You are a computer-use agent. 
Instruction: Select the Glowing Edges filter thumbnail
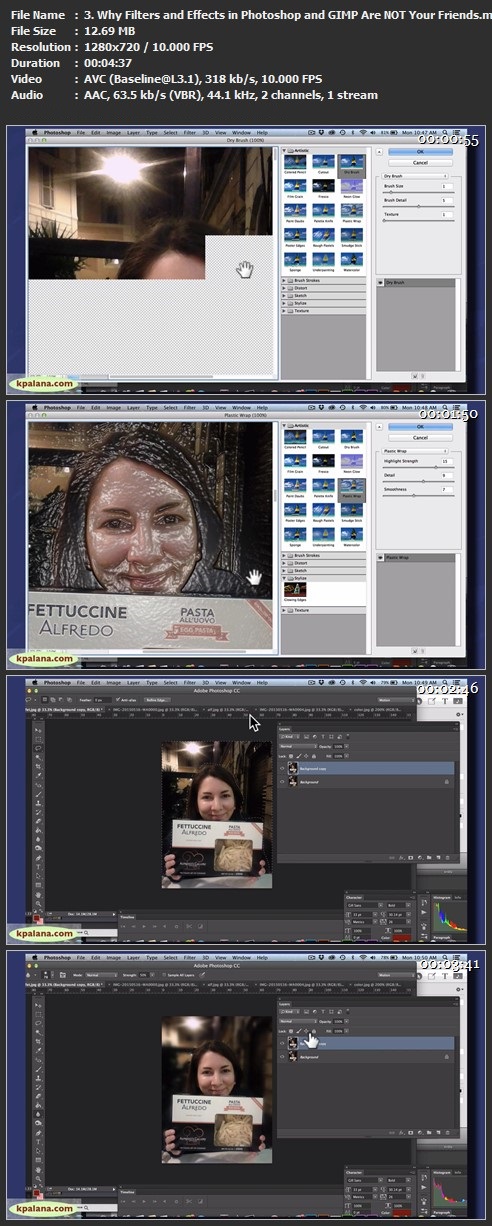click(x=296, y=590)
